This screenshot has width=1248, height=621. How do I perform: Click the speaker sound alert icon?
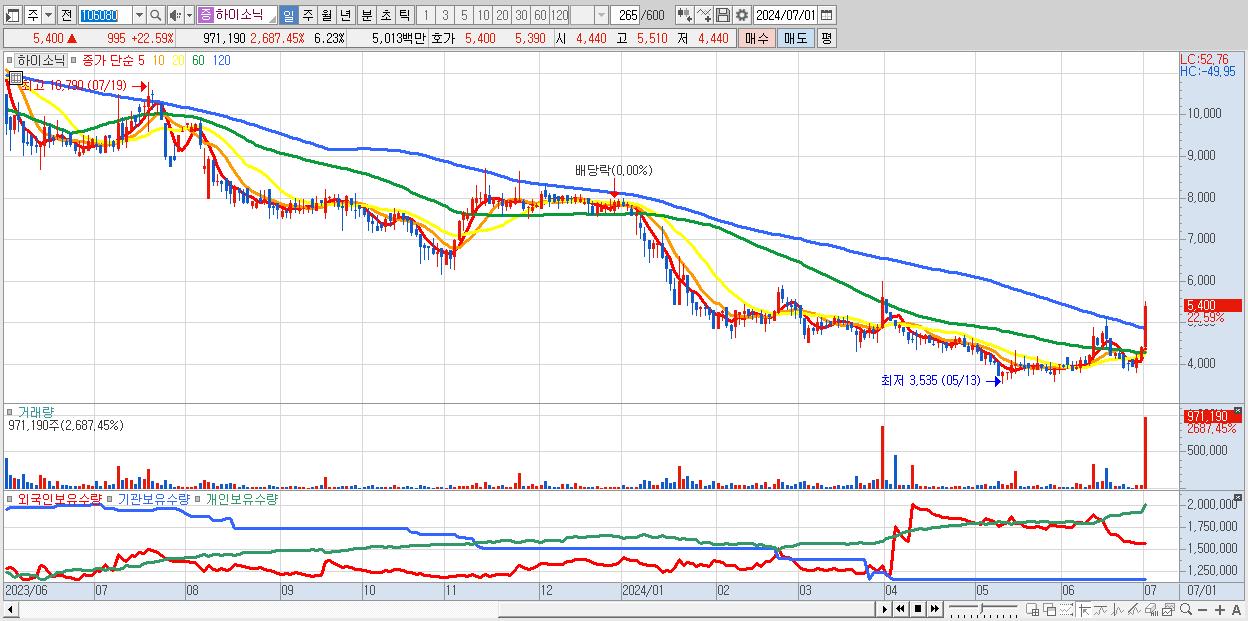click(x=175, y=15)
